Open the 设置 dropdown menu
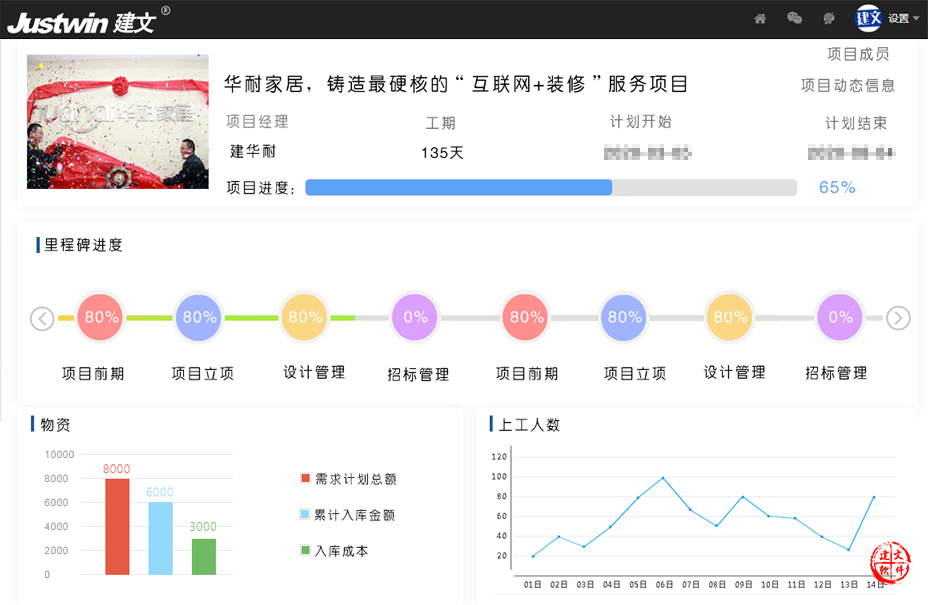Viewport: 928px width, 605px height. pyautogui.click(x=903, y=18)
